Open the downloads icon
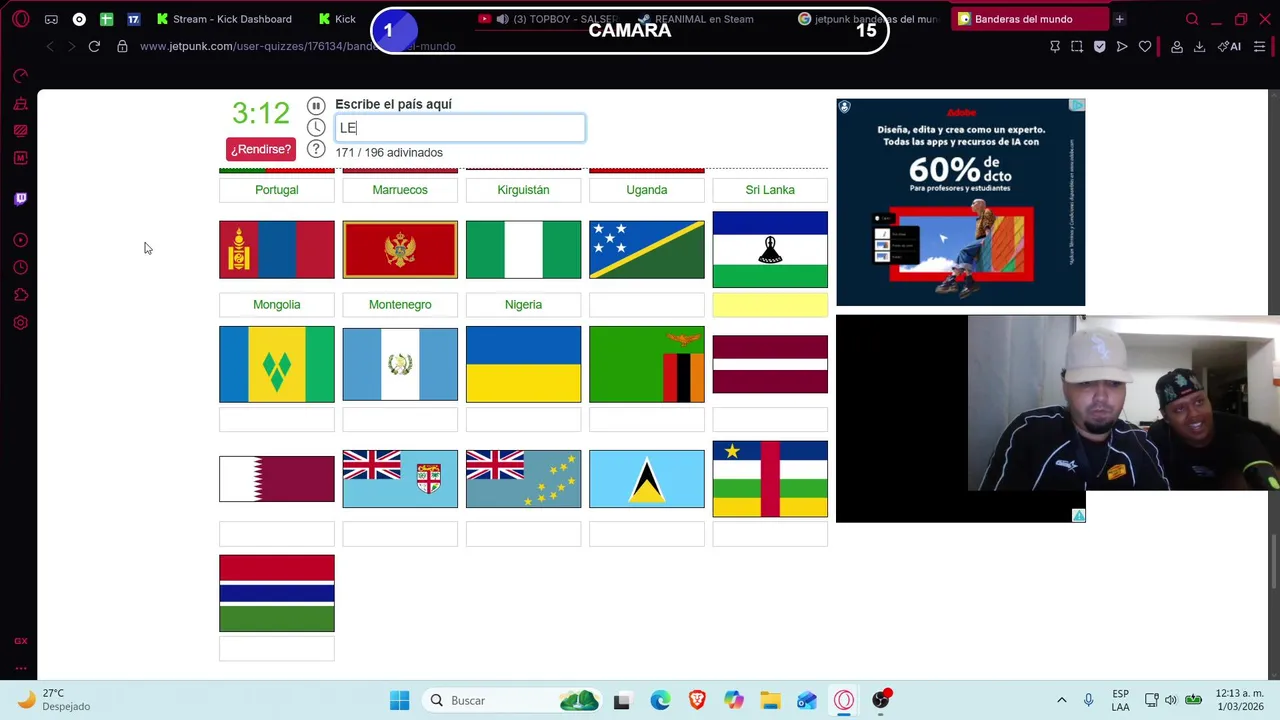This screenshot has height=720, width=1280. pos(1199,46)
